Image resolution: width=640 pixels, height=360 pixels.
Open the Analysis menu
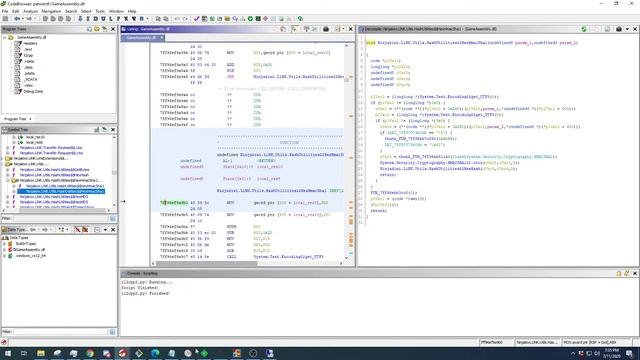pos(30,11)
